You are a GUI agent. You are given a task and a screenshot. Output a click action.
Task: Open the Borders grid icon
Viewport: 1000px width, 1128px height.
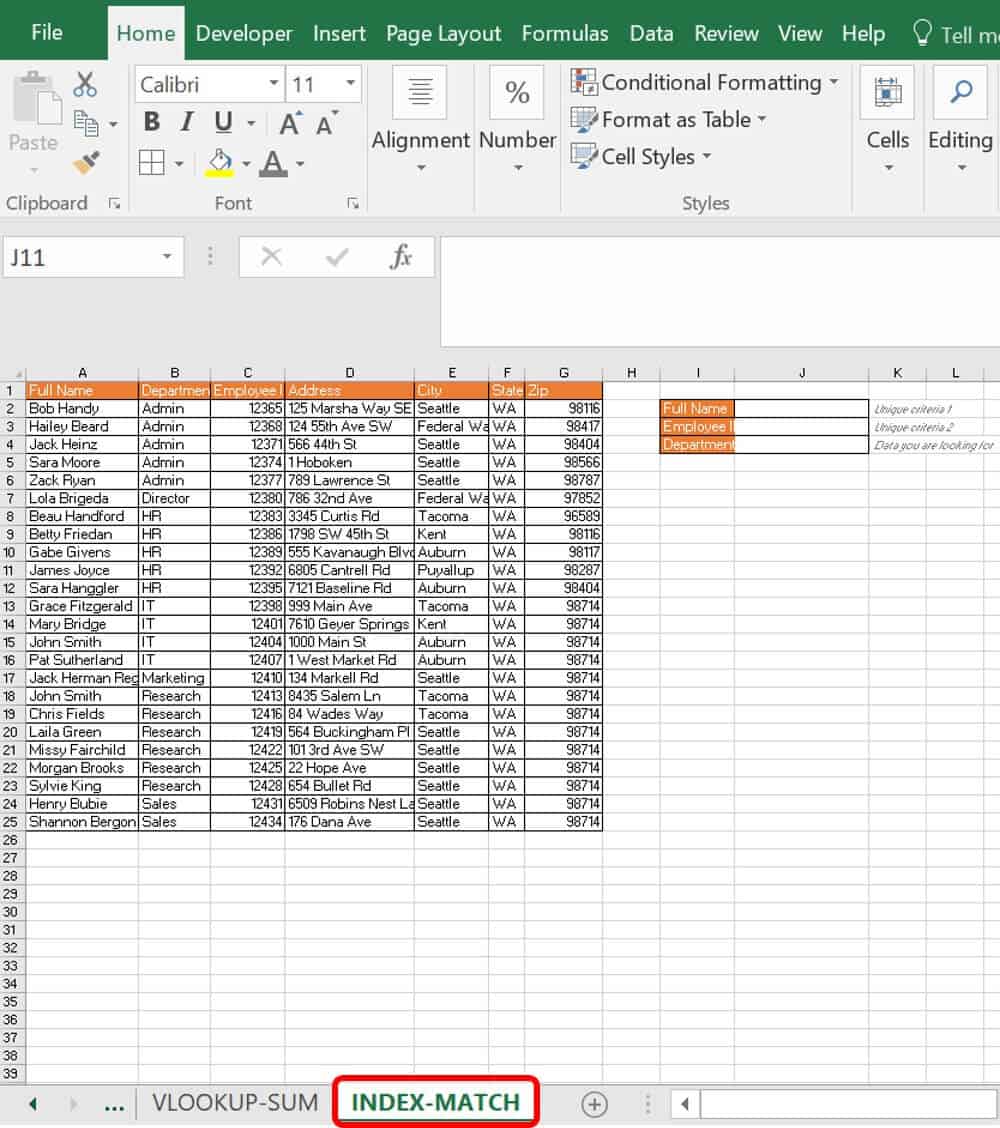(x=151, y=162)
